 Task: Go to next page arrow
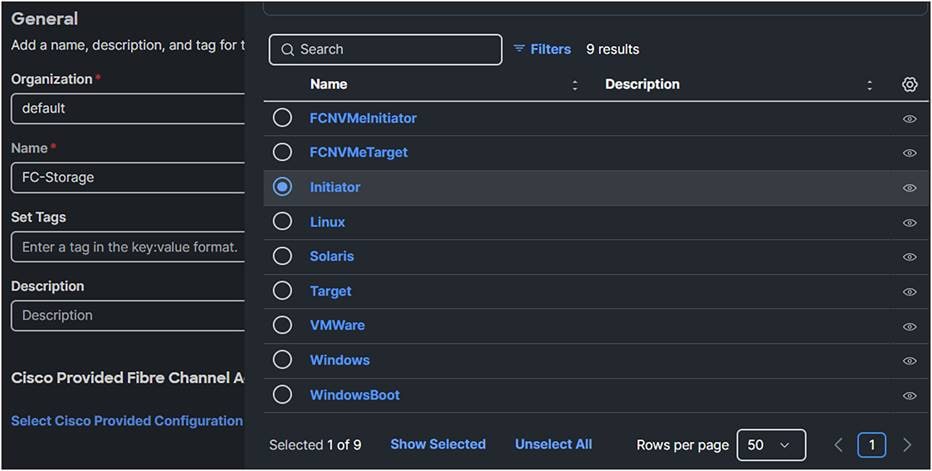907,445
